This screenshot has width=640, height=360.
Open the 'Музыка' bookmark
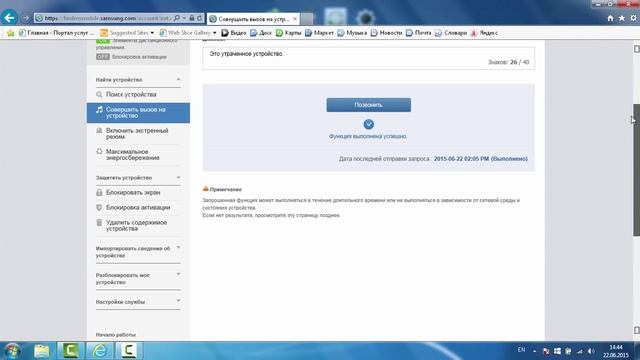[352, 33]
